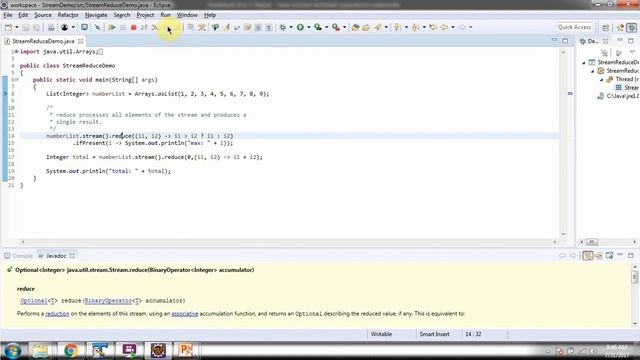Switch to the Java perspective icon
The width and height of the screenshot is (640, 360).
620,27
